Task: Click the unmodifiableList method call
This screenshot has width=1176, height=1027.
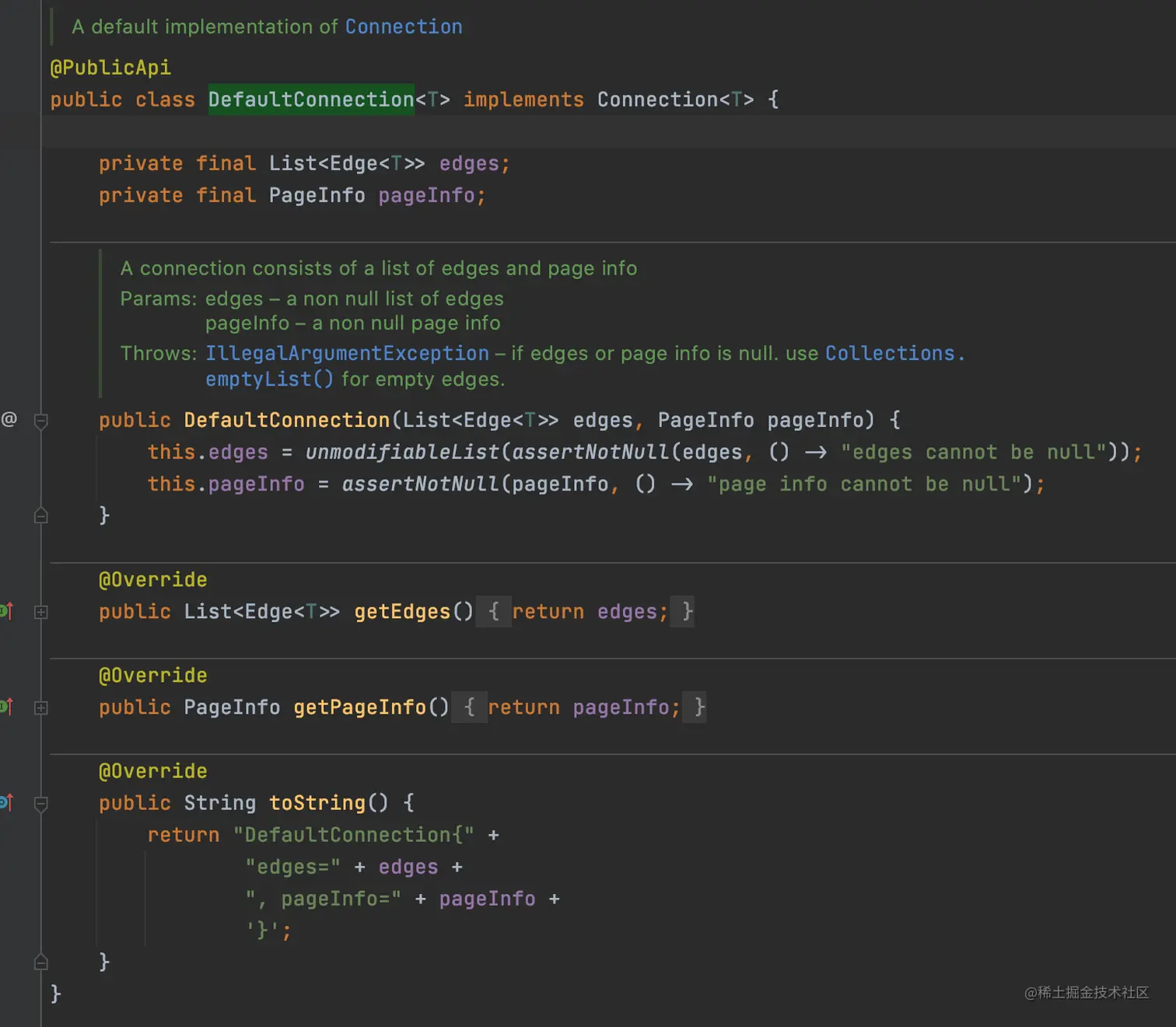Action: [402, 452]
